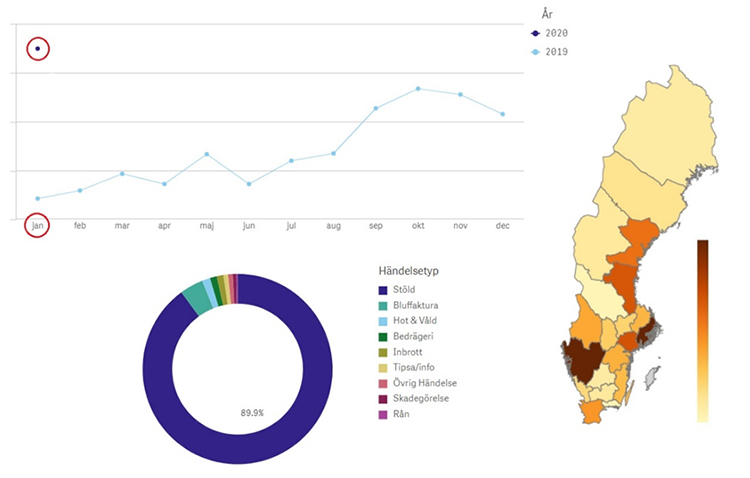Screen dimensions: 750x478
Task: Click the 2020 legend entry
Action: coord(553,33)
